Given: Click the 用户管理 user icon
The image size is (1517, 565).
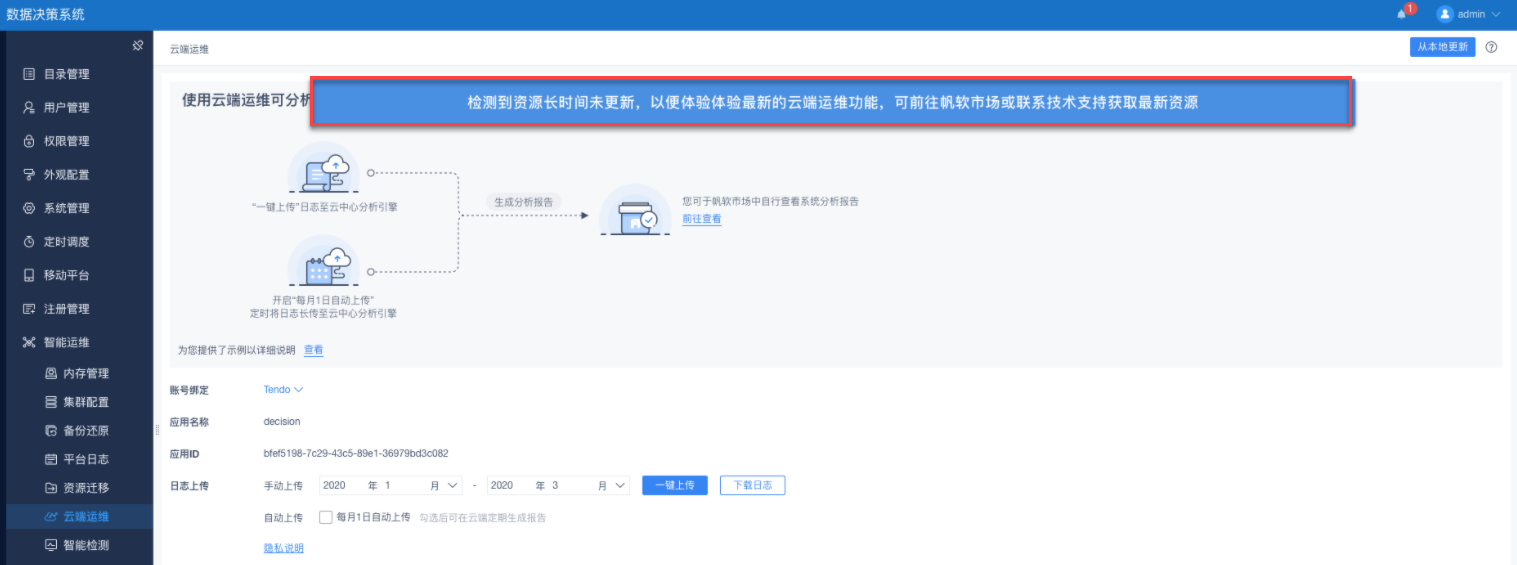Looking at the screenshot, I should pyautogui.click(x=29, y=108).
